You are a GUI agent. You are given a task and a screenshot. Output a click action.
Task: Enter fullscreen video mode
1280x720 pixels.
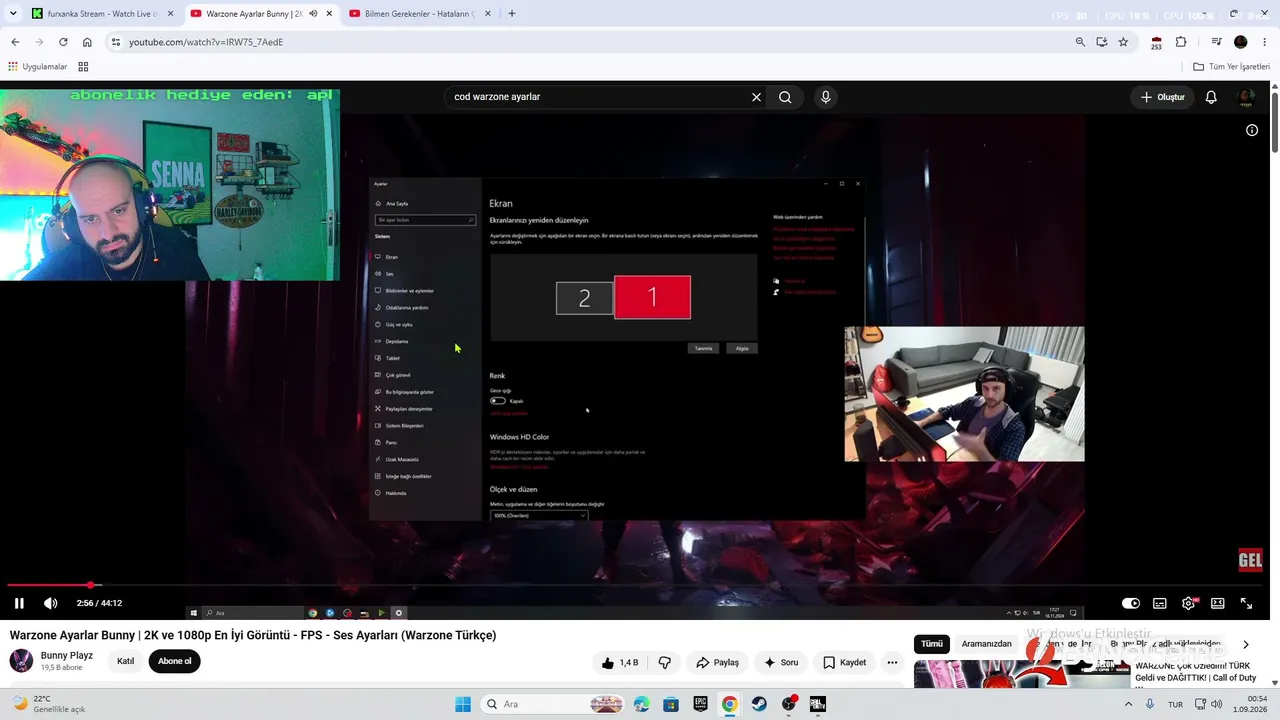coord(1247,603)
